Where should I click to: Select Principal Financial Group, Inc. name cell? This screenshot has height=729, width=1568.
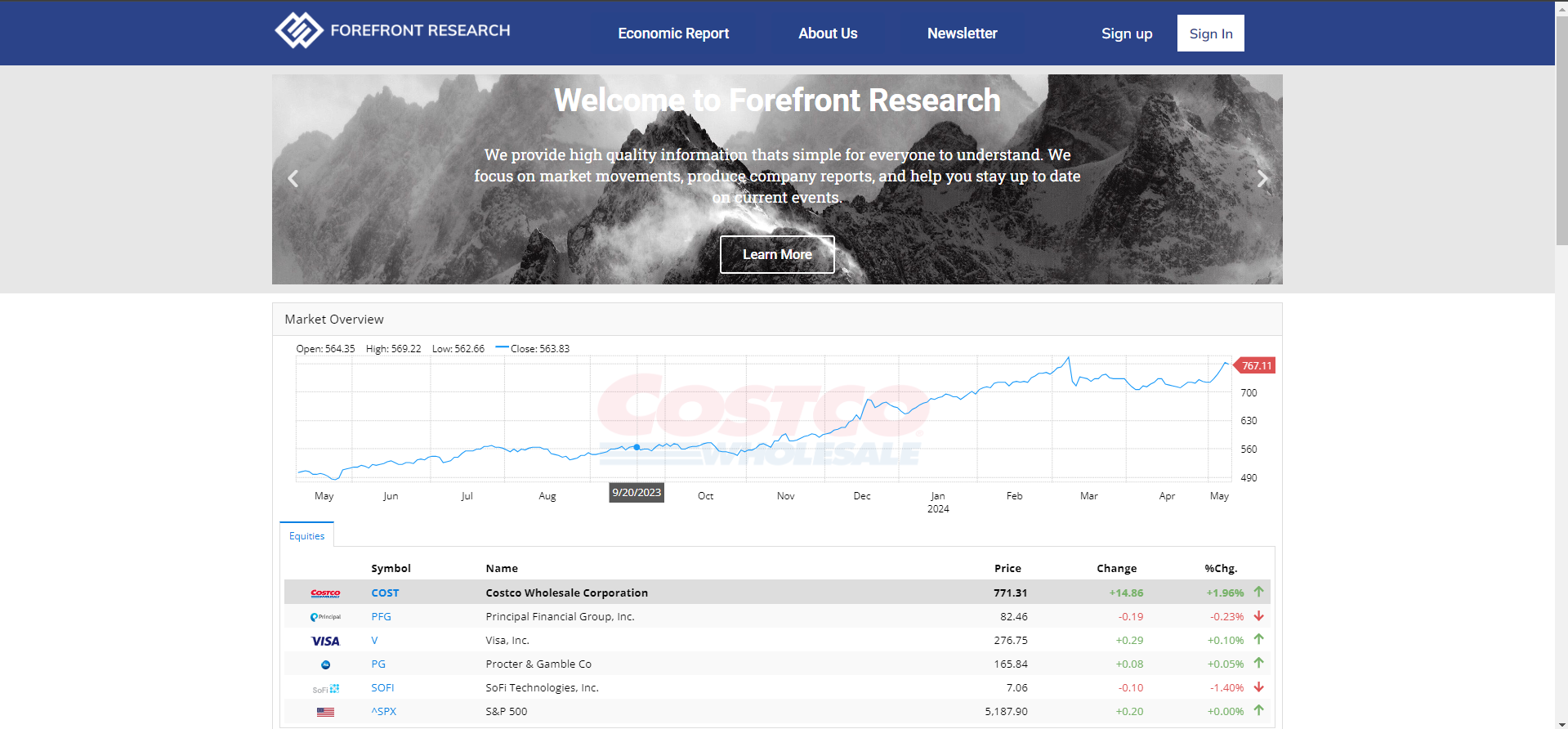(560, 617)
